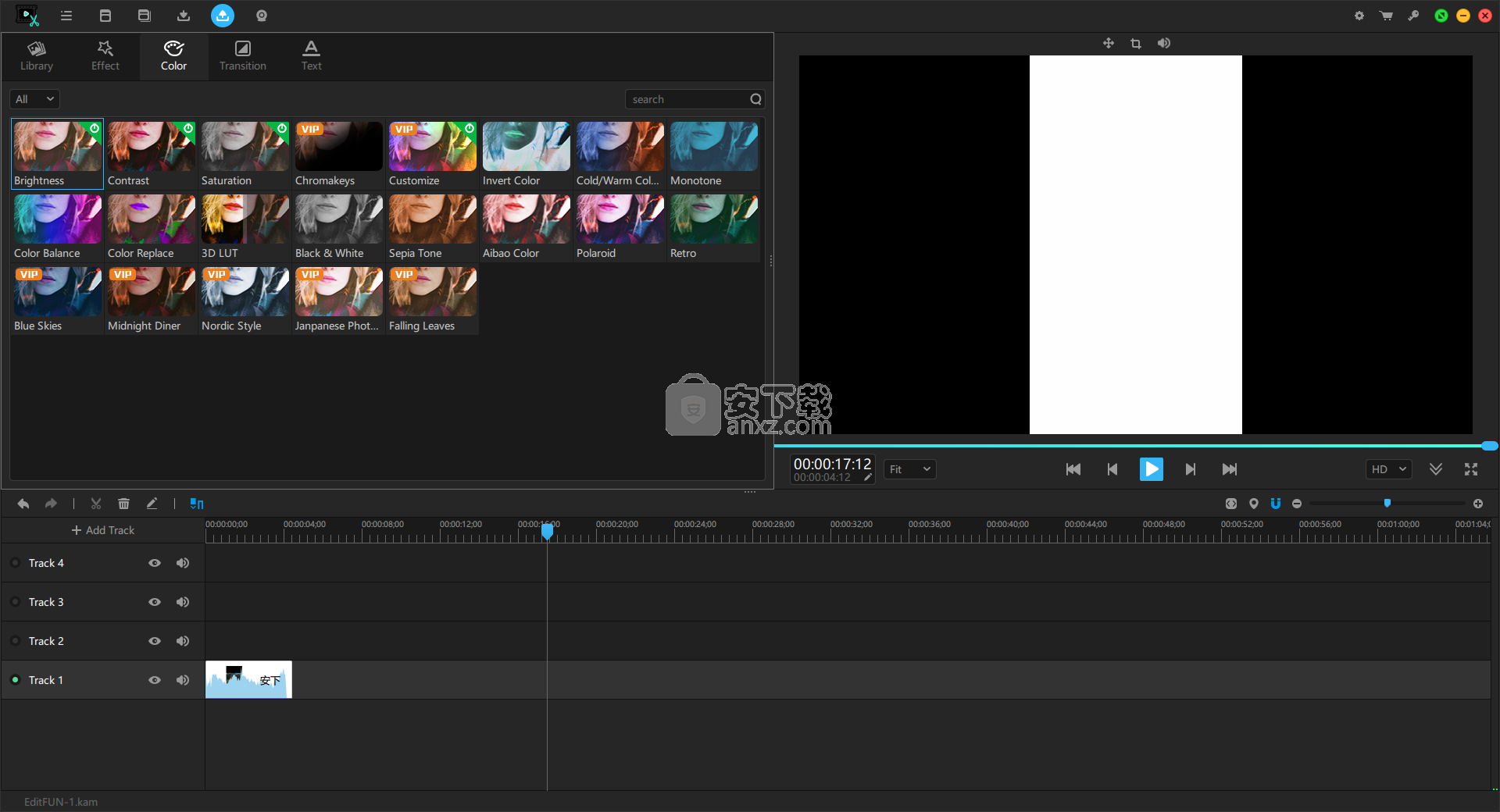Open the hamburger menu in the title bar

pyautogui.click(x=66, y=16)
